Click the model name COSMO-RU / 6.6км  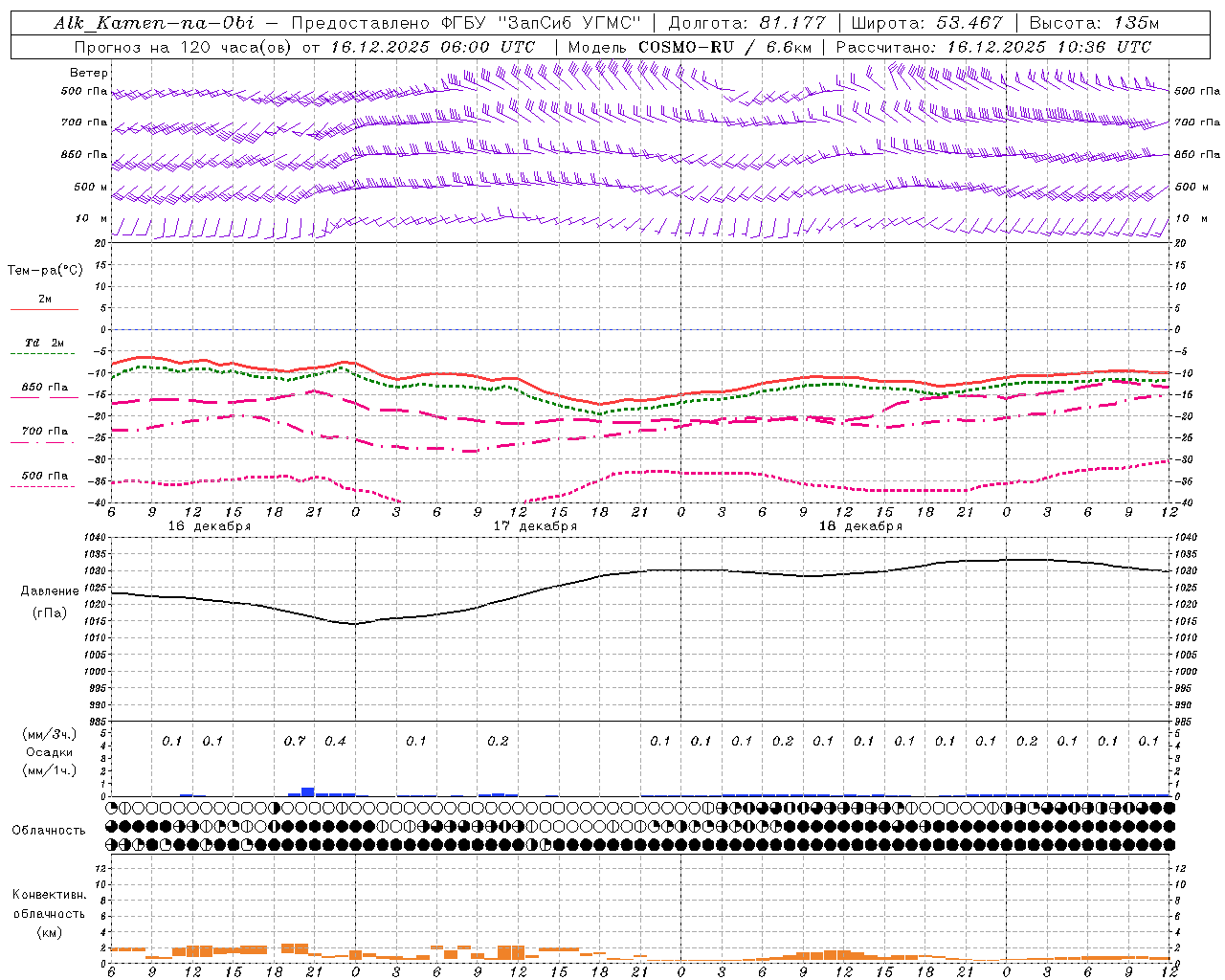(x=725, y=47)
